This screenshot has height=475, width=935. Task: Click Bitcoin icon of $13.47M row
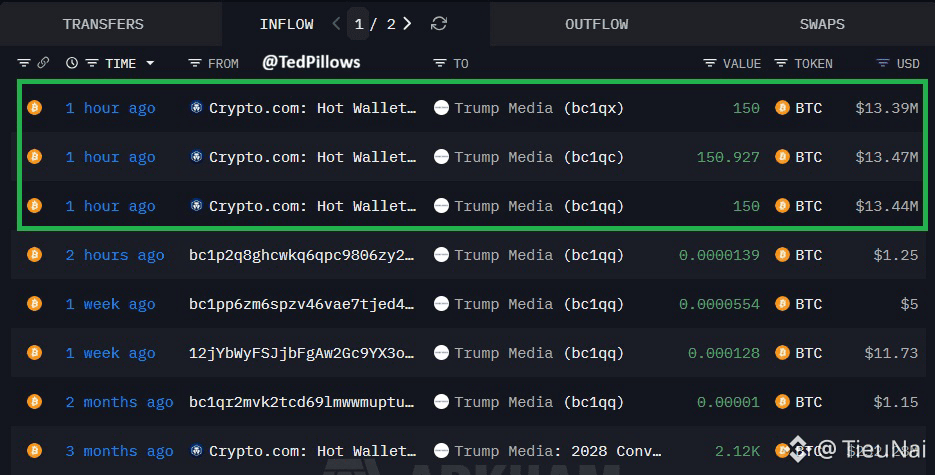35,157
